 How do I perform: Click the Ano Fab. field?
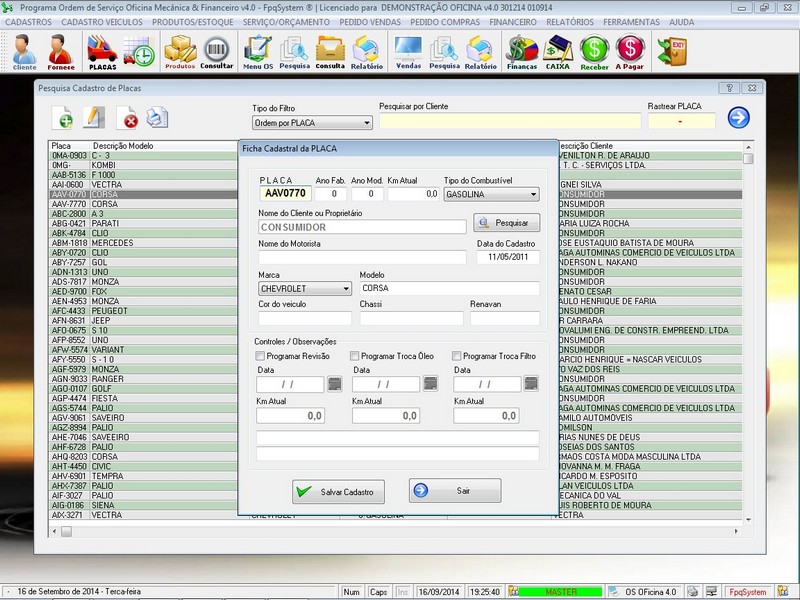tap(331, 194)
